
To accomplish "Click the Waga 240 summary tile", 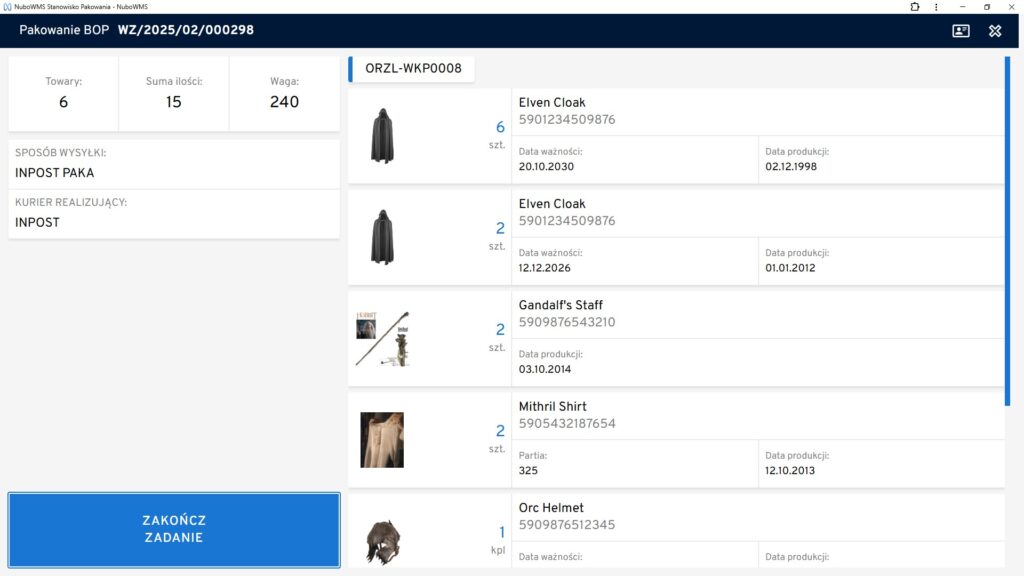I will click(x=284, y=94).
